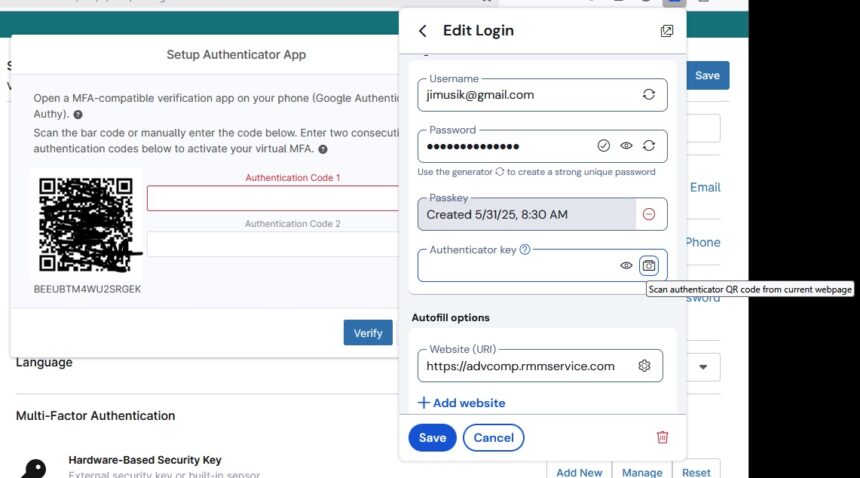Expand the Language dropdown arrow
Screen dimensions: 860x478
coord(703,367)
